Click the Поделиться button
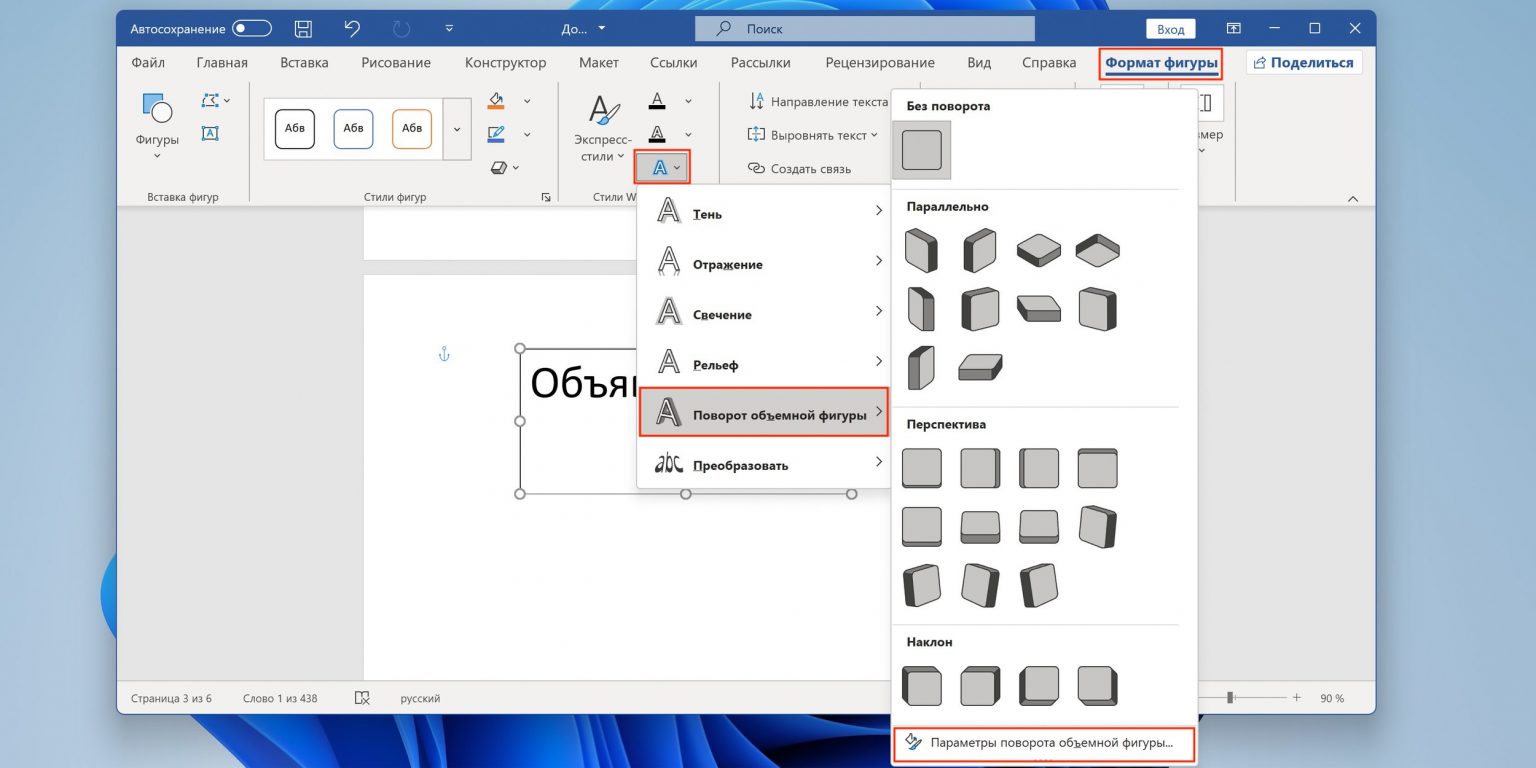Screen dimensions: 1536x768 coord(1304,62)
